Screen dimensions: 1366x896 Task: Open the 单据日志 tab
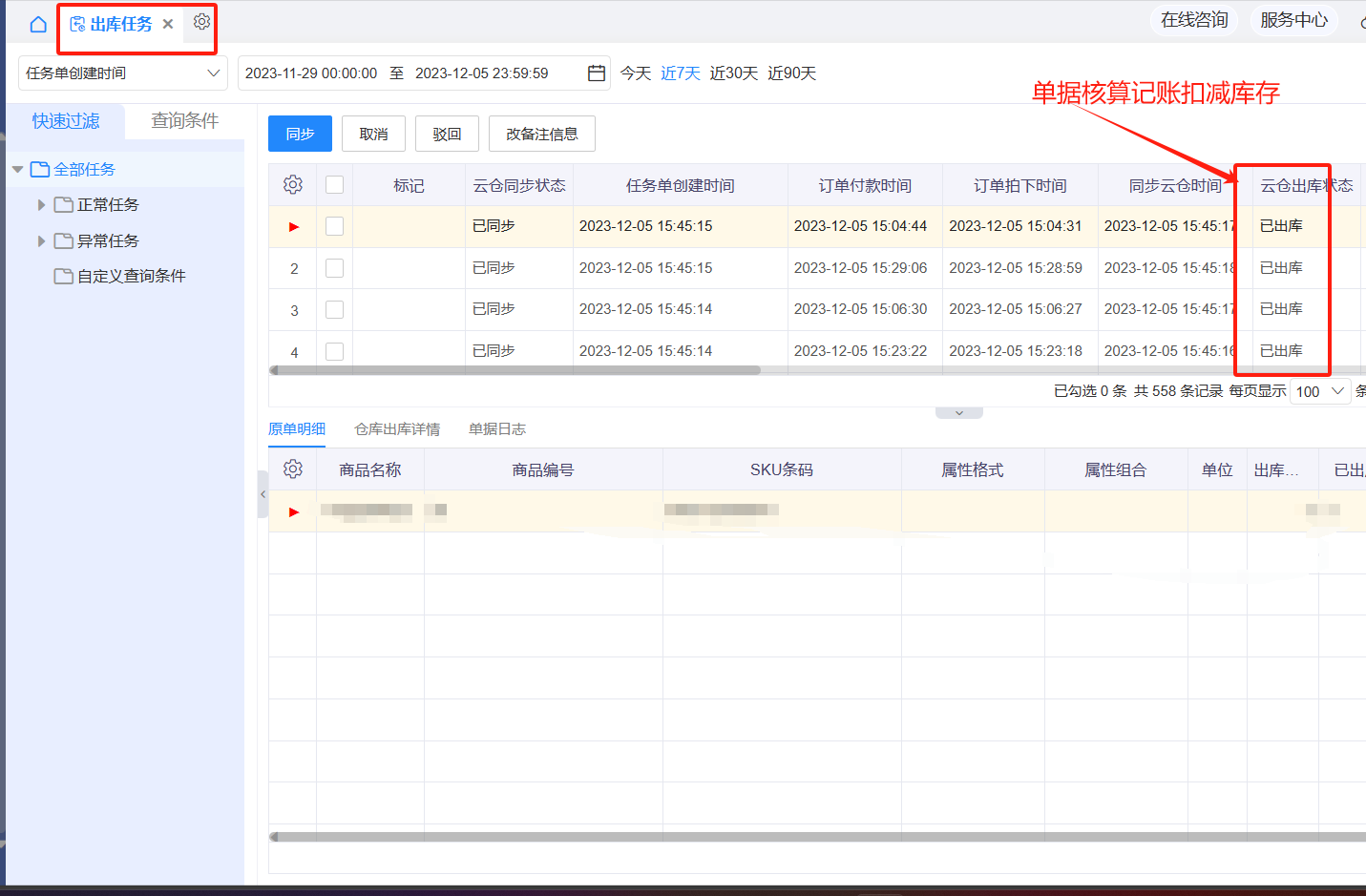click(497, 429)
